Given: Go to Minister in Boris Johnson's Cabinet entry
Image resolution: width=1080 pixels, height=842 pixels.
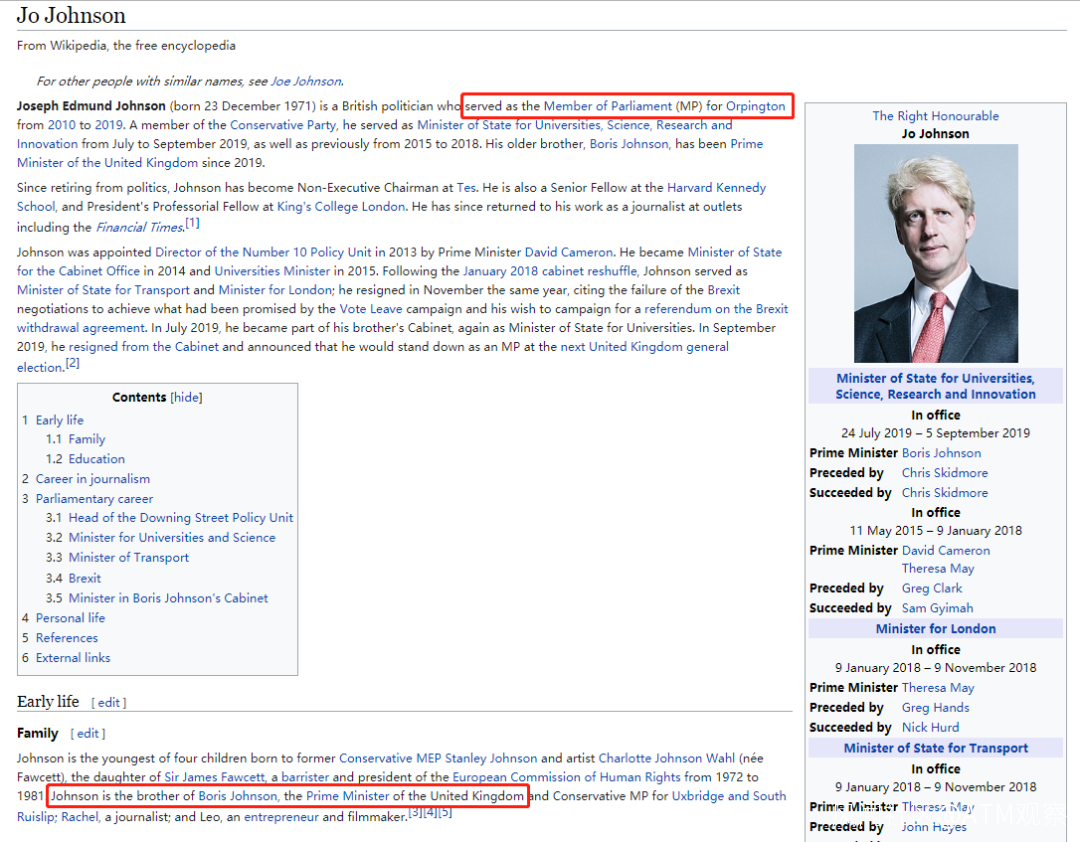Looking at the screenshot, I should [168, 598].
